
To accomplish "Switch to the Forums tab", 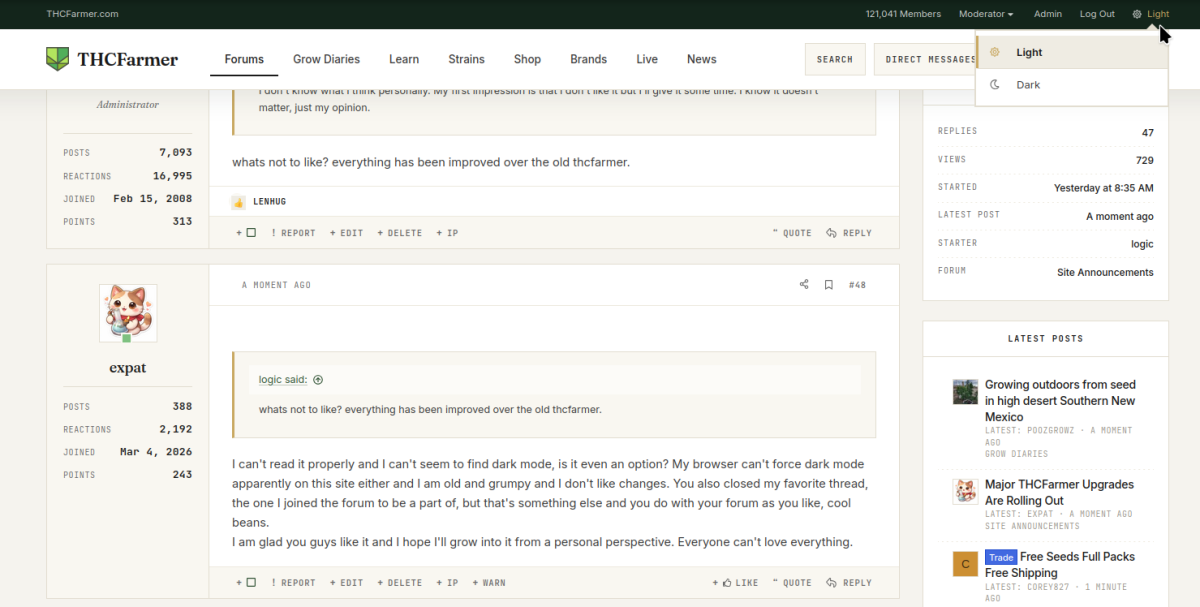I will [x=244, y=59].
